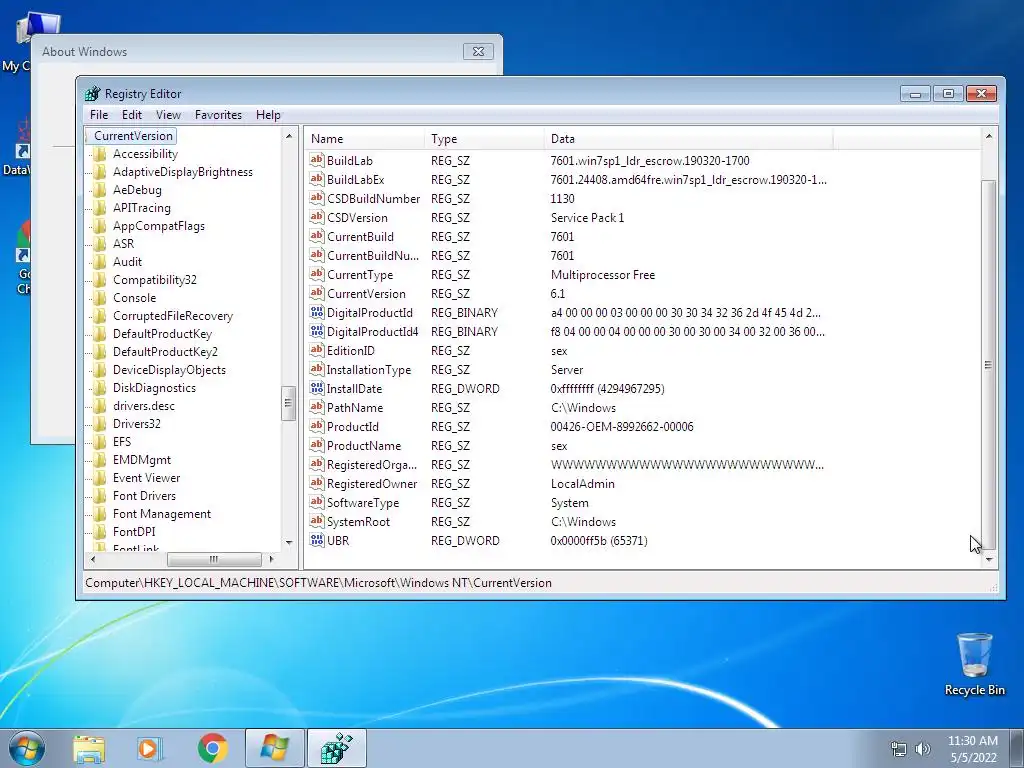This screenshot has width=1024, height=768.
Task: Click the key tree scroll-up arrow
Action: (x=289, y=136)
